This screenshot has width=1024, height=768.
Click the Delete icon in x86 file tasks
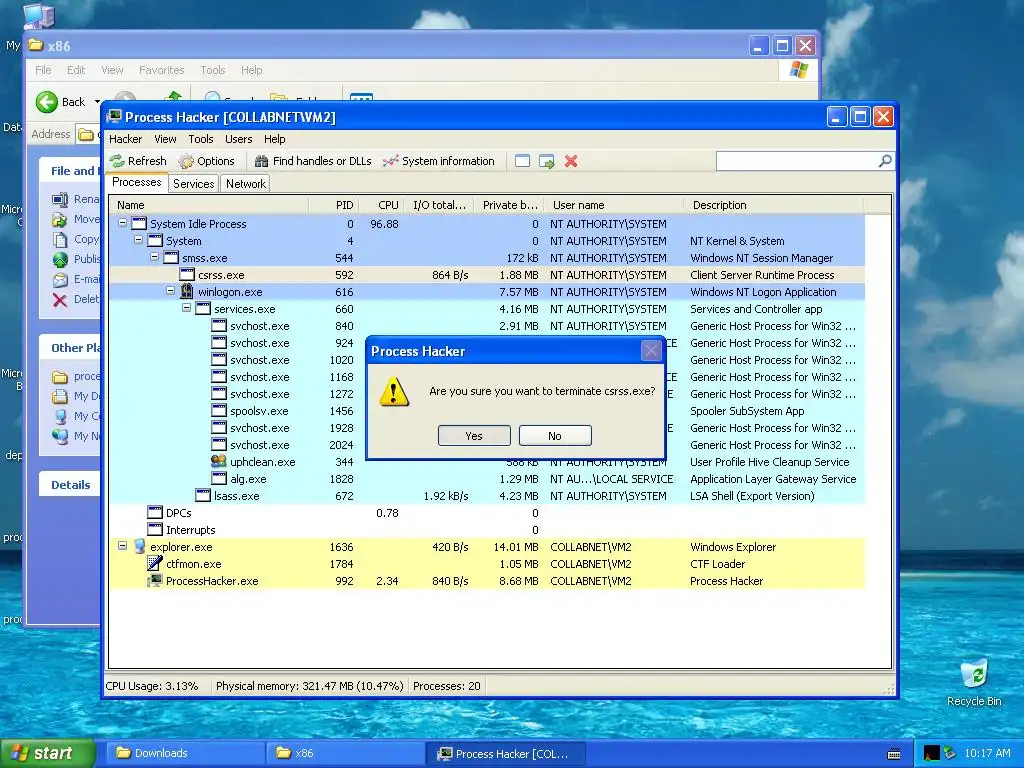60,300
